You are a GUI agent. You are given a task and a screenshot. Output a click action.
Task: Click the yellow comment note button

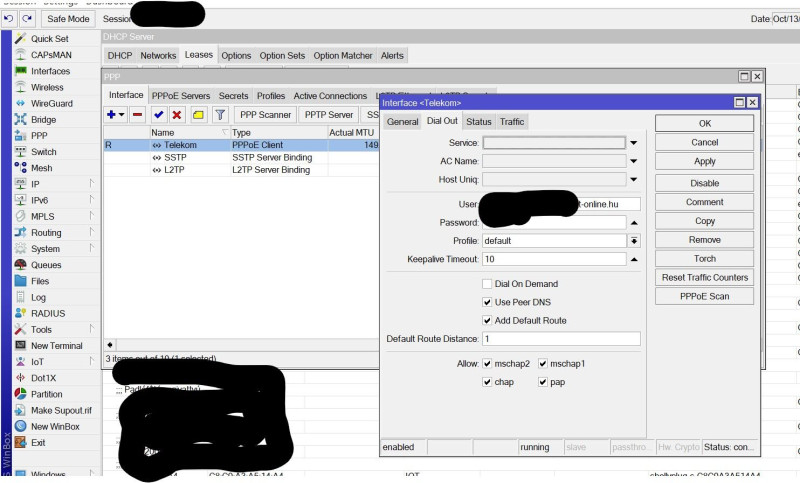(198, 115)
